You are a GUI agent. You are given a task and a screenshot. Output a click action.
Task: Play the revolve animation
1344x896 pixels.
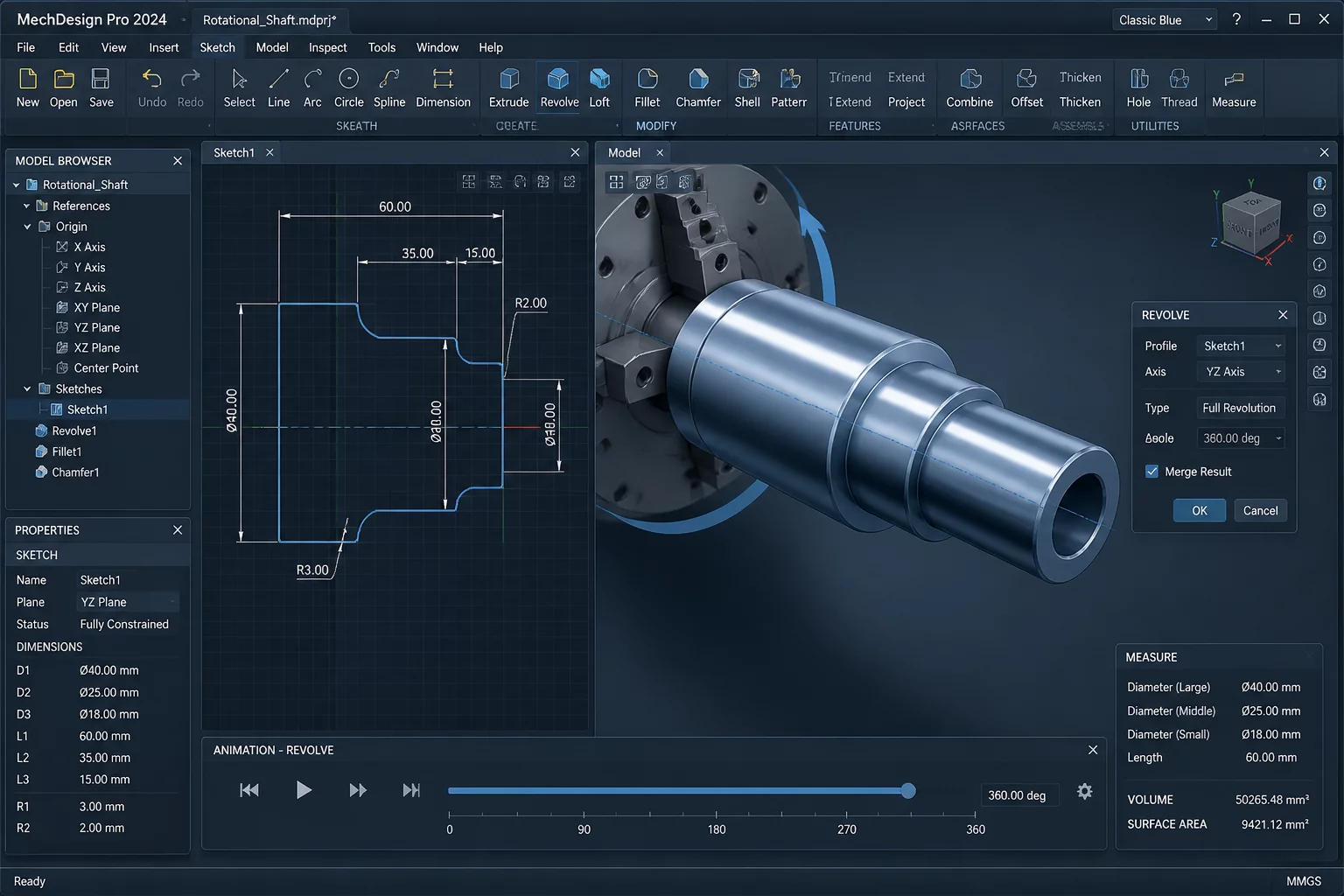pos(303,790)
